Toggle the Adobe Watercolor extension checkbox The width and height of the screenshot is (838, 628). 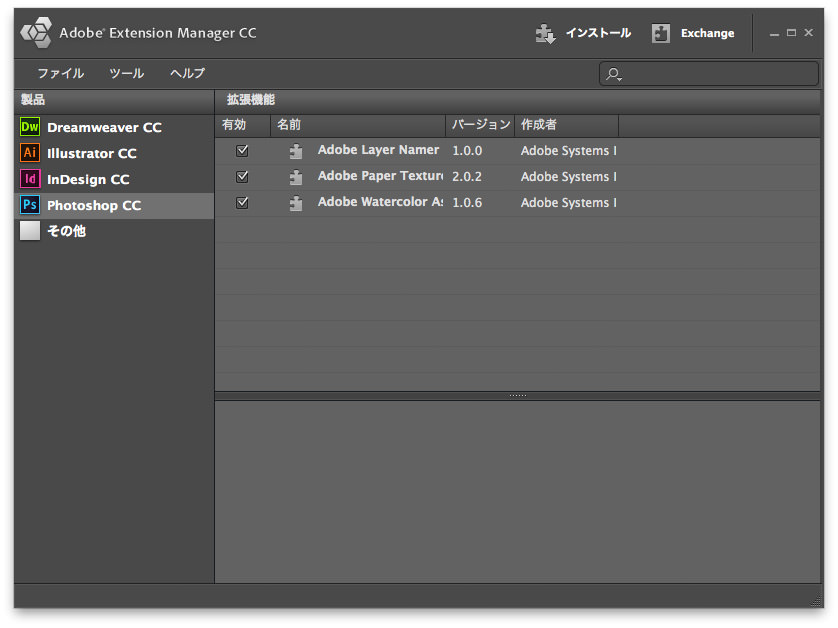click(242, 203)
